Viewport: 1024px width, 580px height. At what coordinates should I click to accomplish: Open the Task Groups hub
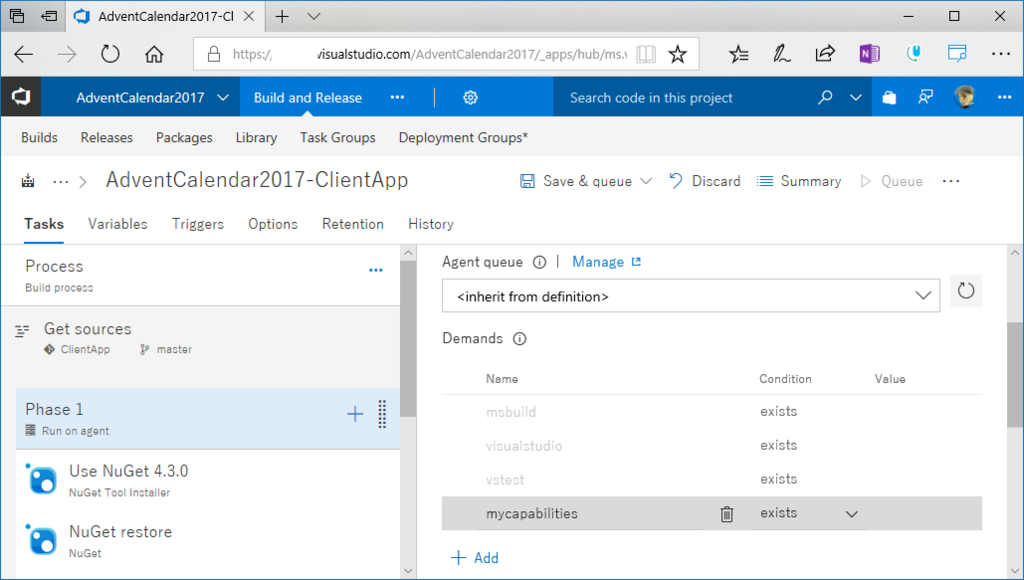coord(338,138)
